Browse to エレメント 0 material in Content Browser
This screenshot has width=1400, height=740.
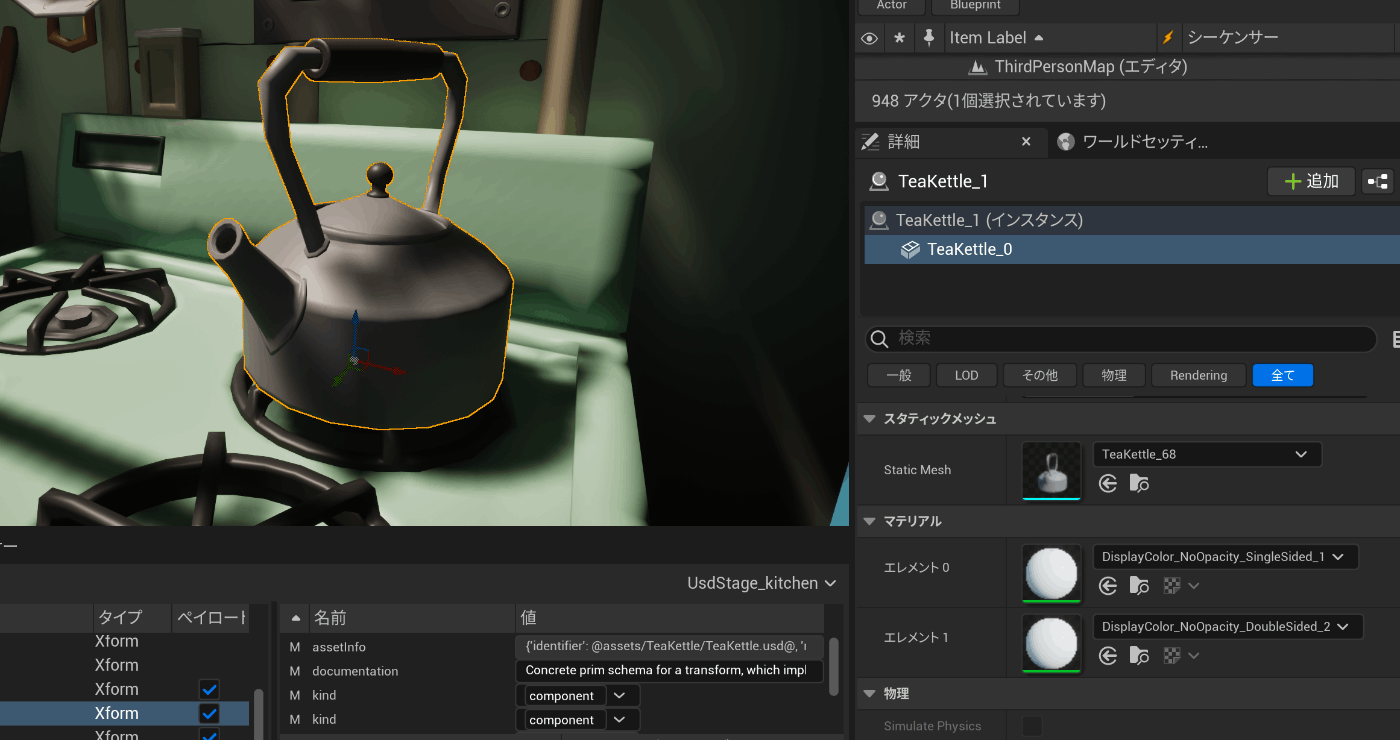(x=1139, y=586)
